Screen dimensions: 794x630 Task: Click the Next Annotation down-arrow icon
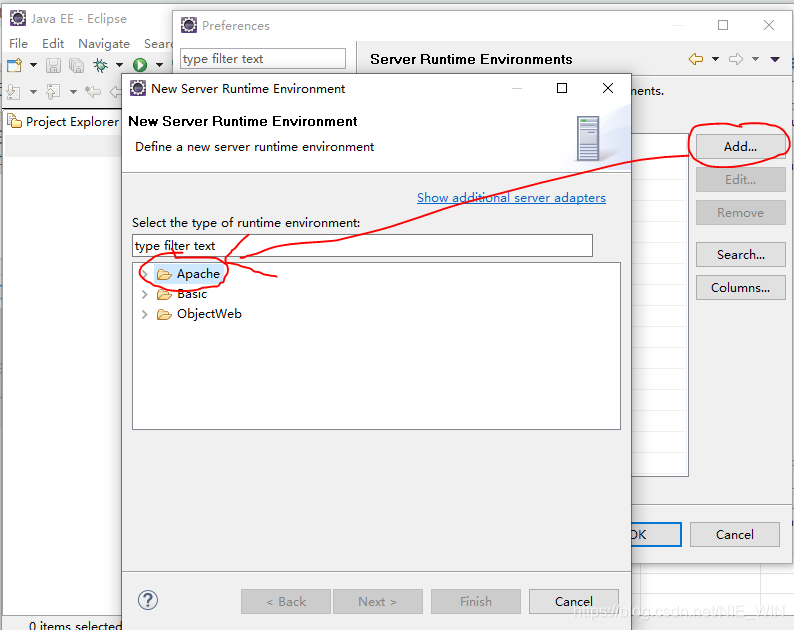coord(14,92)
